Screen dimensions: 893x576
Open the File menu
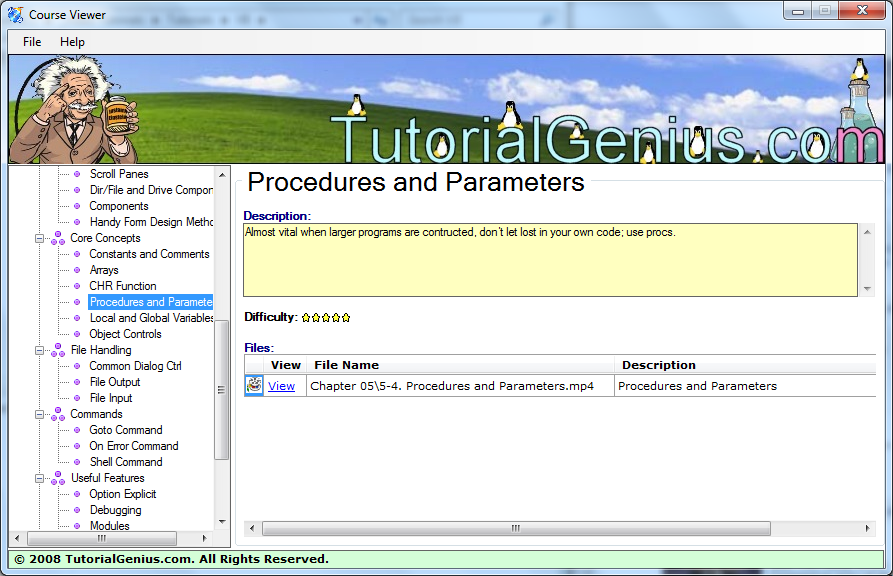(32, 42)
